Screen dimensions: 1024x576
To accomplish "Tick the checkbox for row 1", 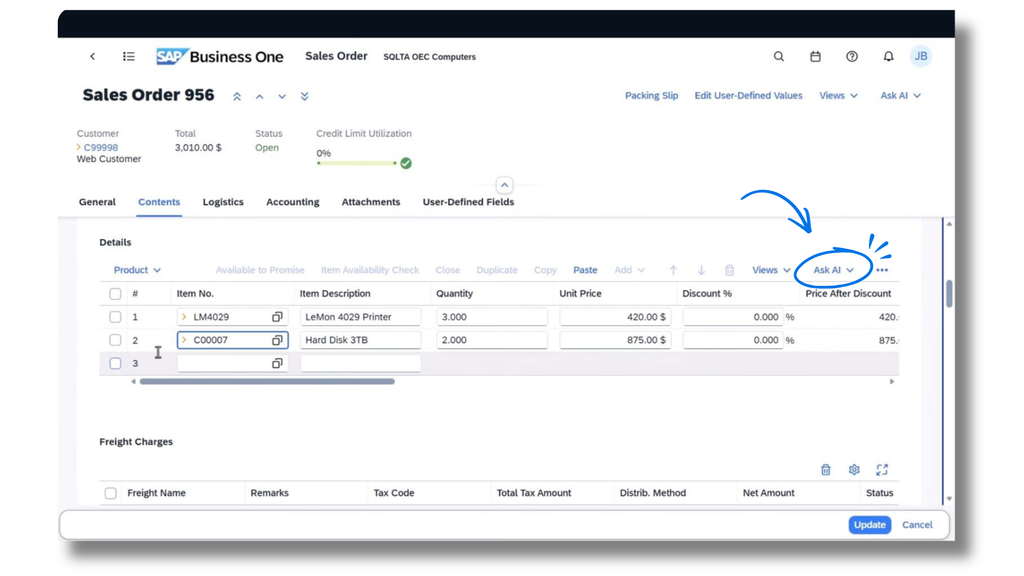I will (115, 317).
